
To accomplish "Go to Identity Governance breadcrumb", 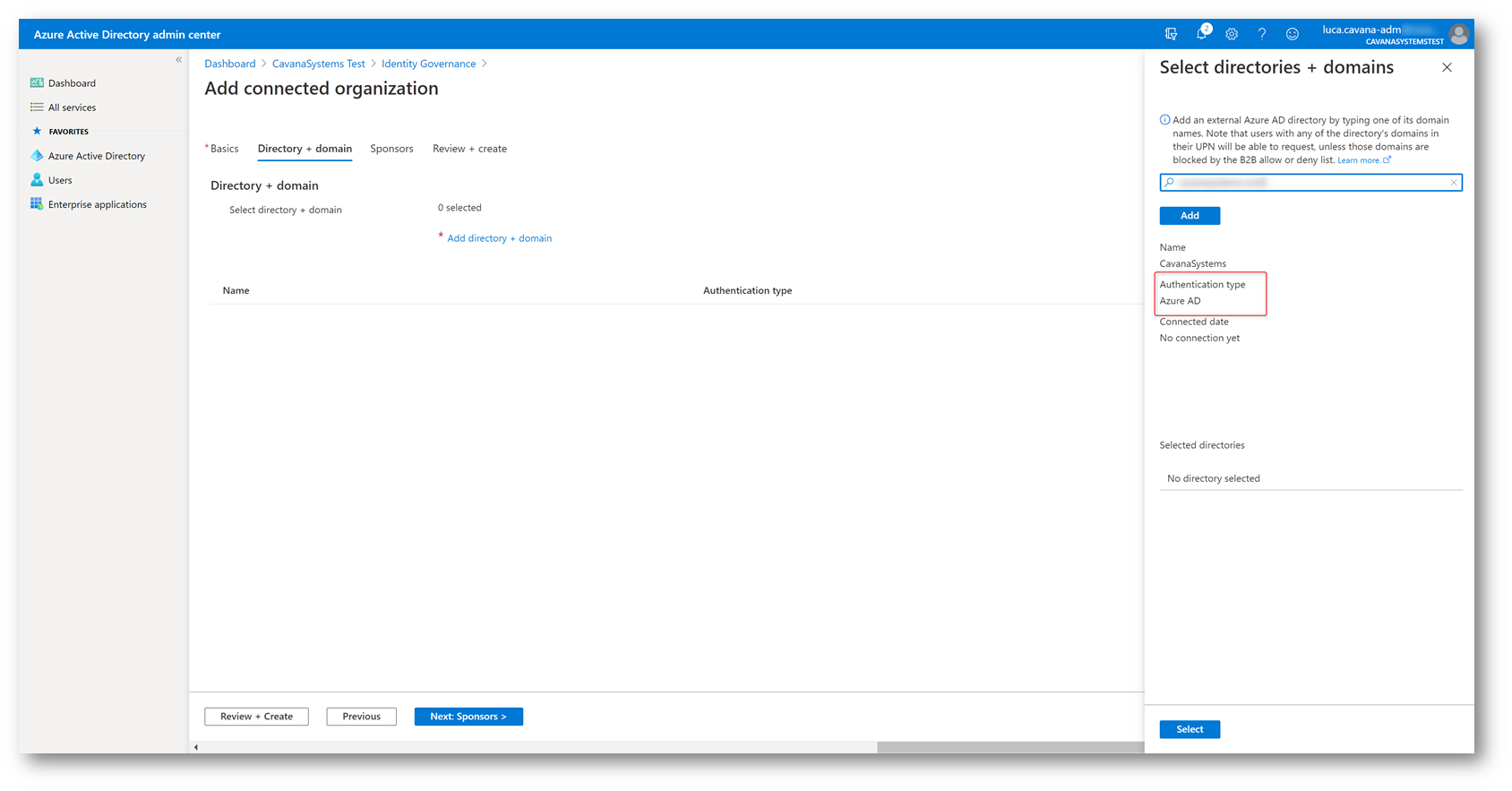I will point(428,64).
